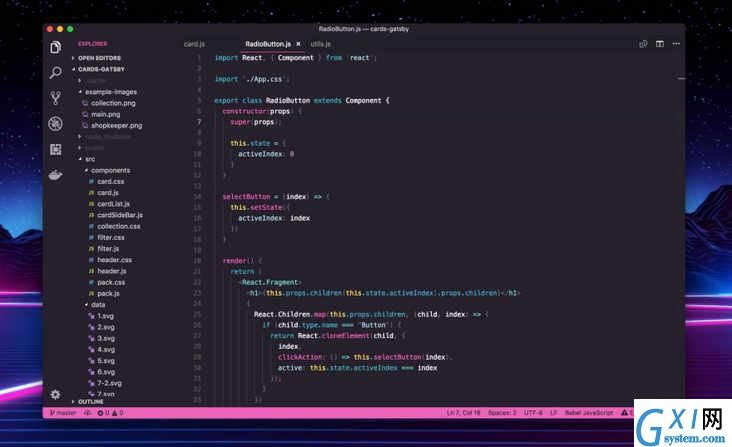Open the Source Control view

click(x=56, y=98)
